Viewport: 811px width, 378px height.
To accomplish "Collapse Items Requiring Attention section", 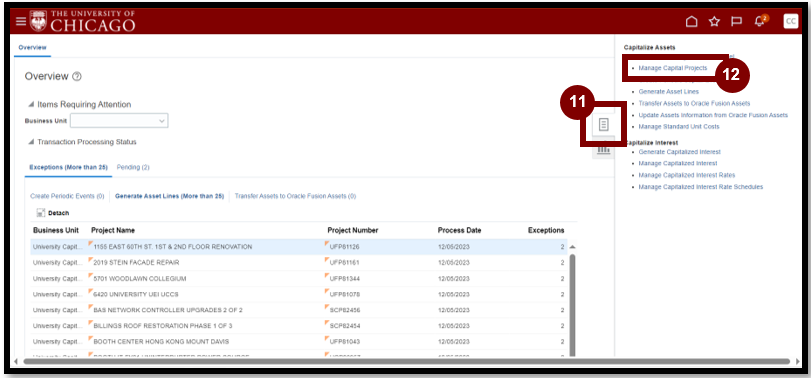I will pos(32,104).
